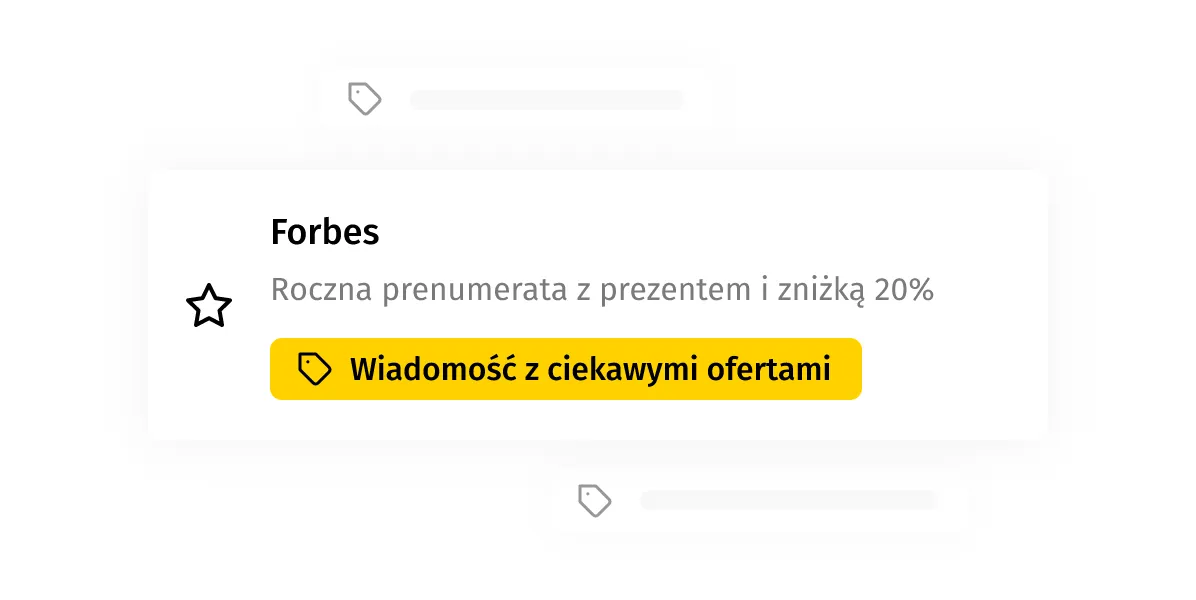The height and width of the screenshot is (600, 1196).
Task: Click the "20%" discount text
Action: (903, 291)
